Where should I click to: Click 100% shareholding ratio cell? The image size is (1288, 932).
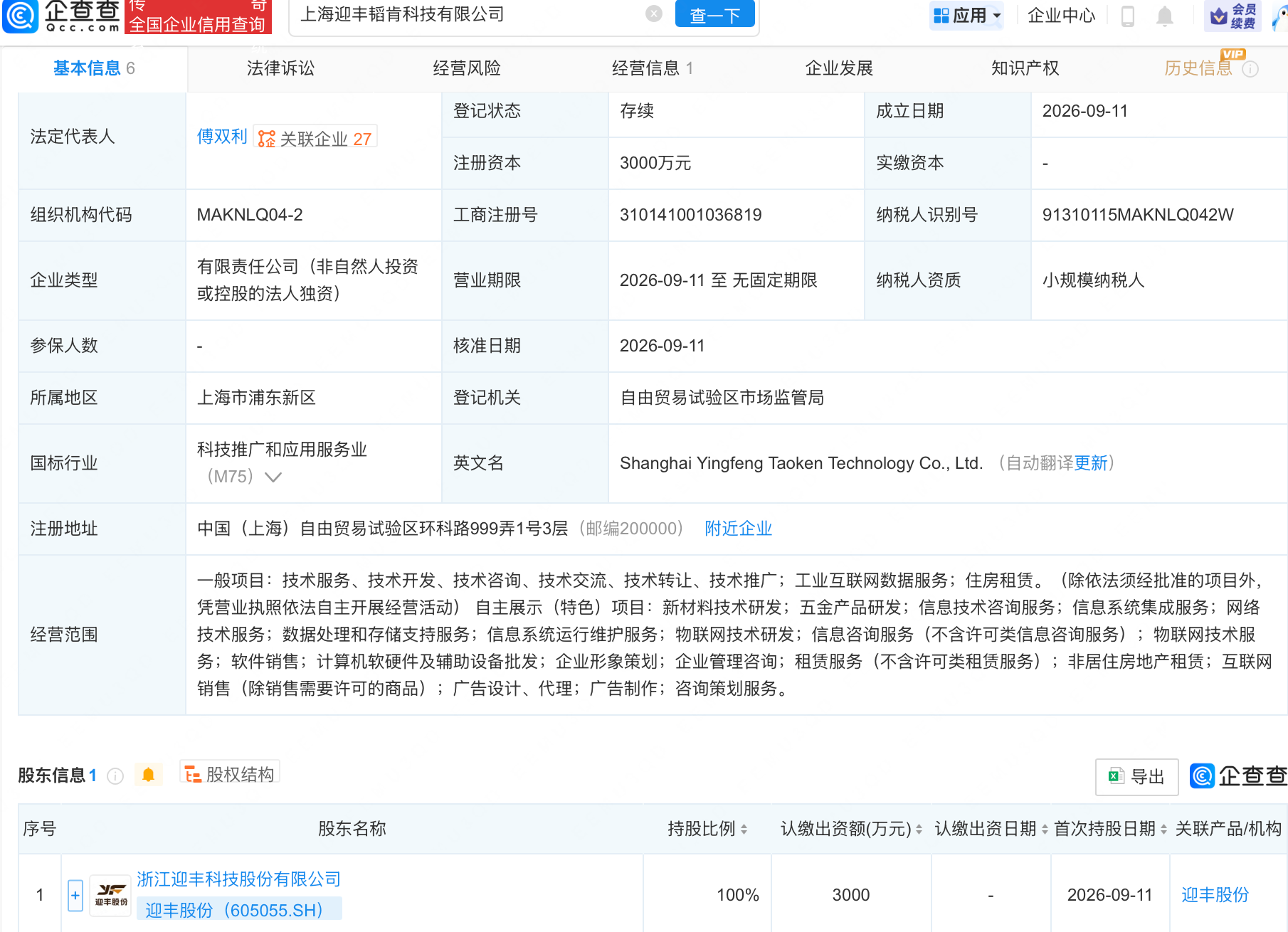[x=737, y=895]
